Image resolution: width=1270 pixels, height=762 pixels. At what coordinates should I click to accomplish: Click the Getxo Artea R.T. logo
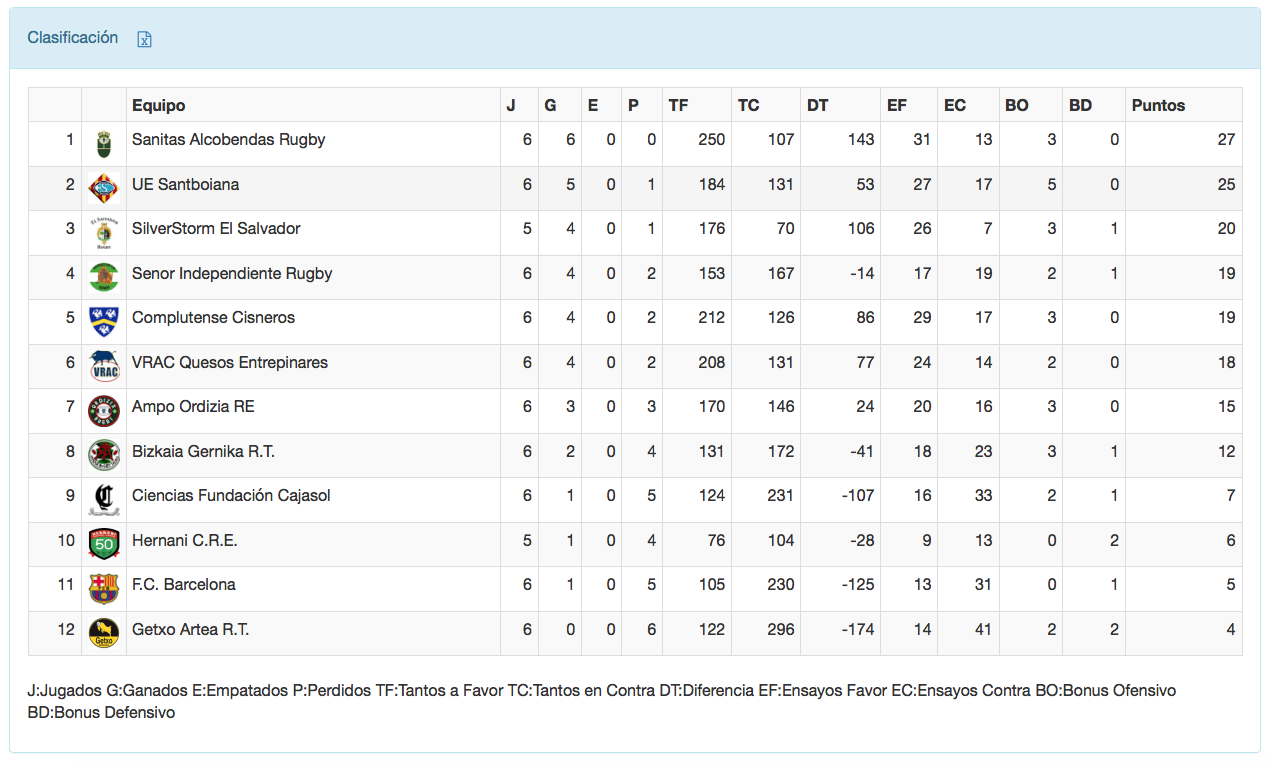(x=104, y=632)
